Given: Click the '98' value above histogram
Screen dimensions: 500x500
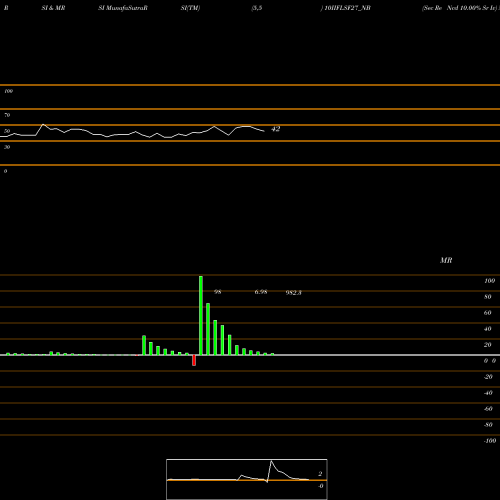Looking at the screenshot, I should (x=218, y=292).
